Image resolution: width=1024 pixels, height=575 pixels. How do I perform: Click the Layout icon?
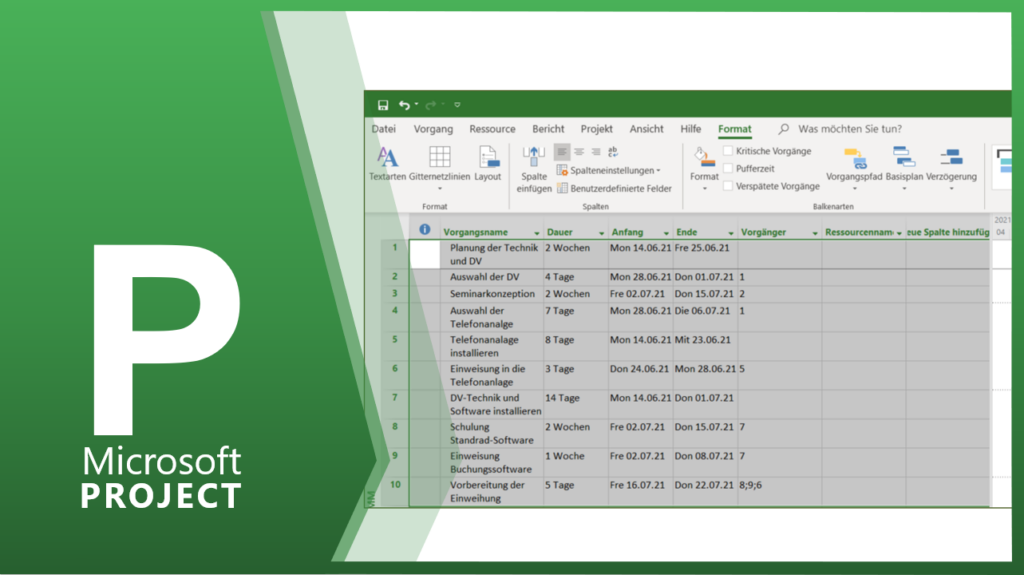tap(488, 164)
